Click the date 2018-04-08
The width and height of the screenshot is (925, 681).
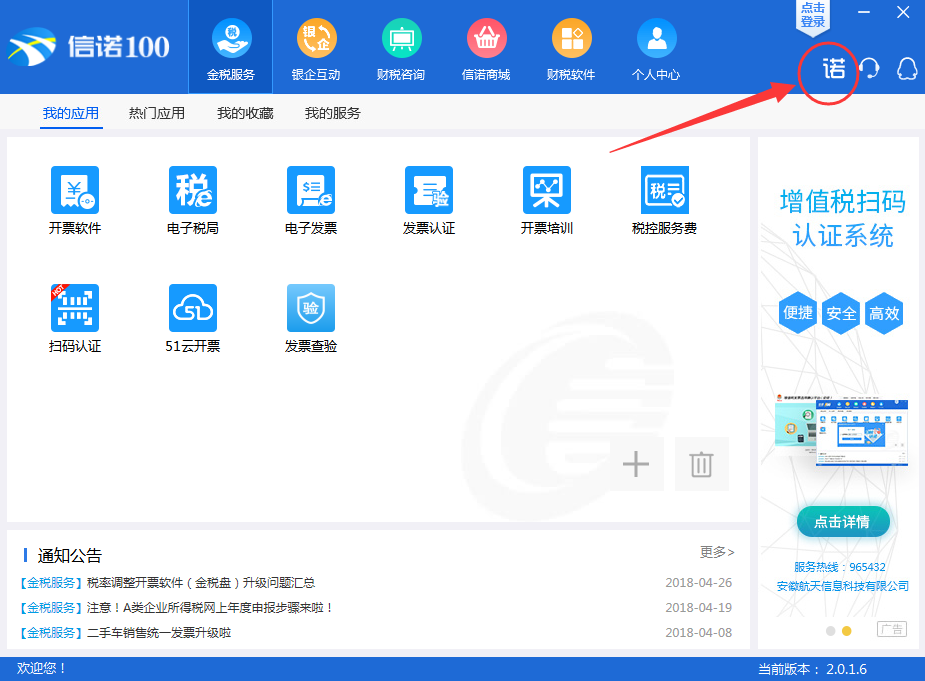(698, 633)
